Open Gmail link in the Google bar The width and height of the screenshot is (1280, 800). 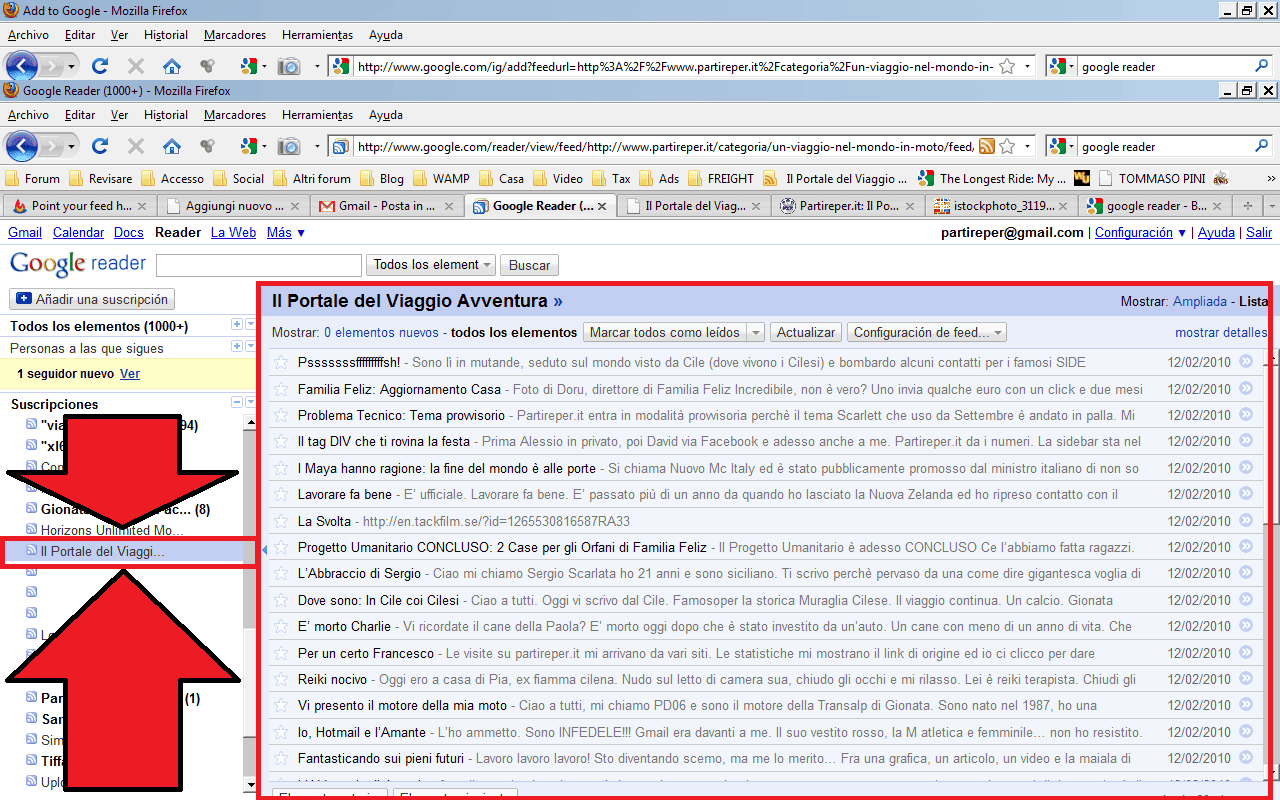25,233
